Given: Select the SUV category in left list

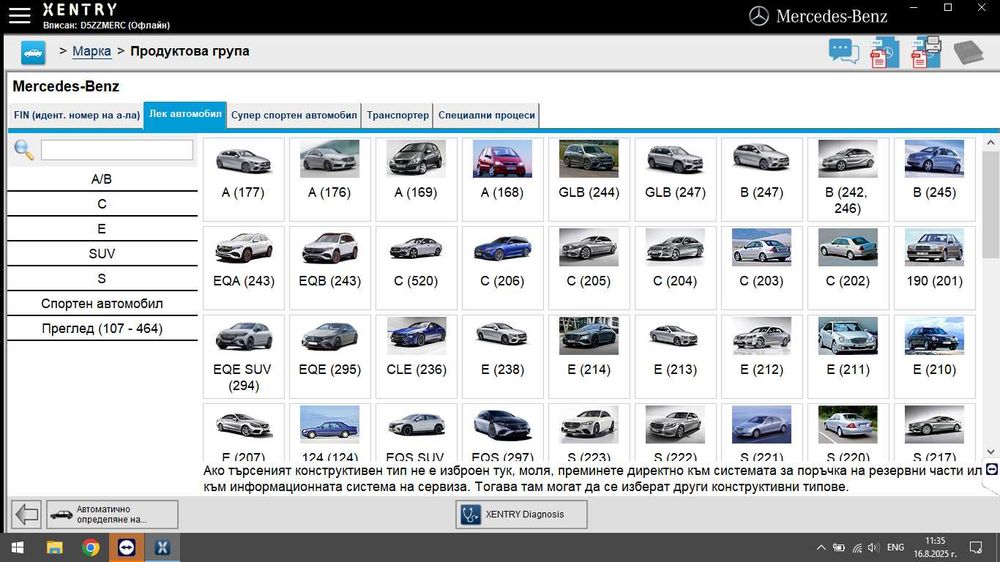Looking at the screenshot, I should (102, 254).
